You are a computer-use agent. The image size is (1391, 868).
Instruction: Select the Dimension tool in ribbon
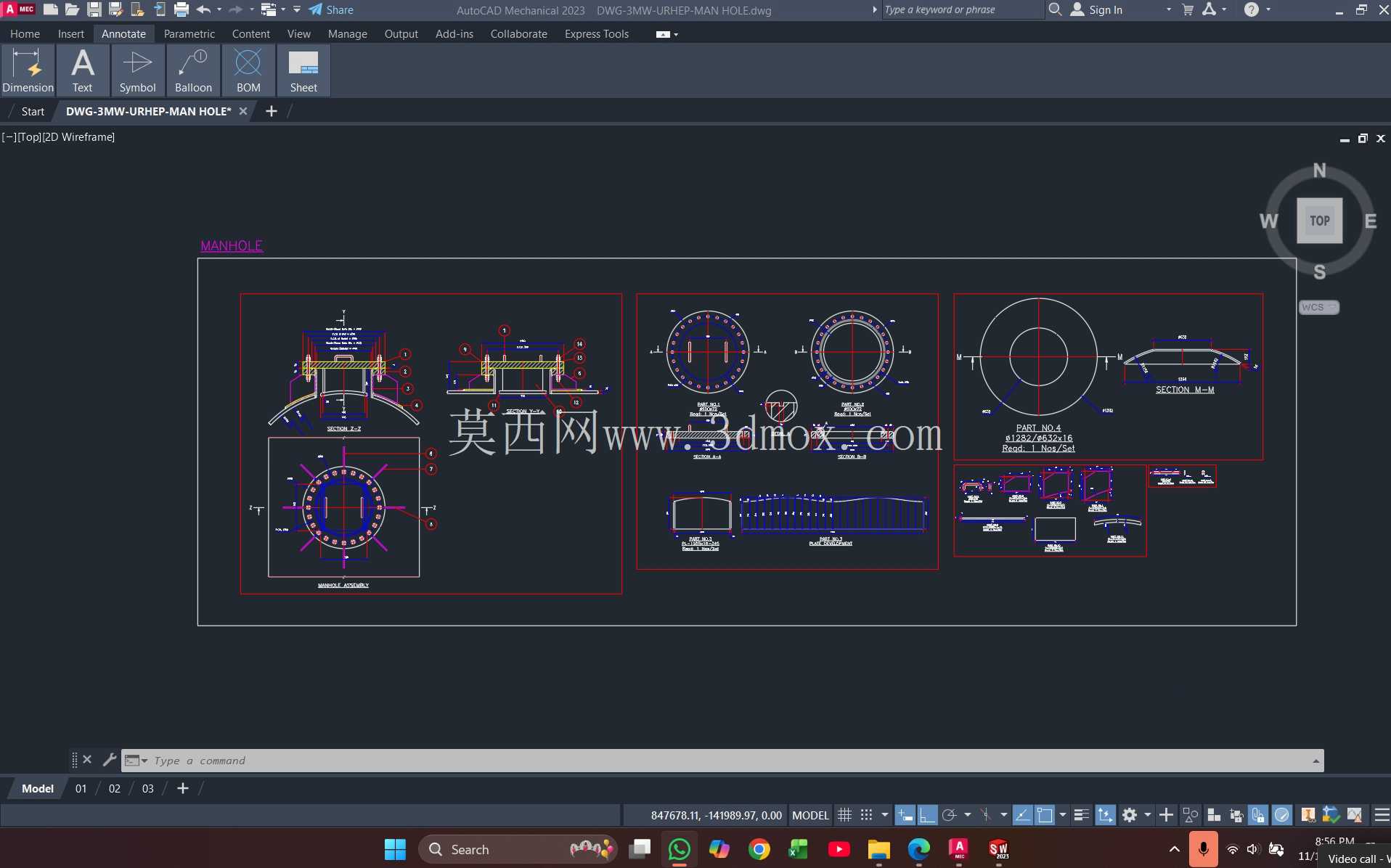[x=28, y=70]
